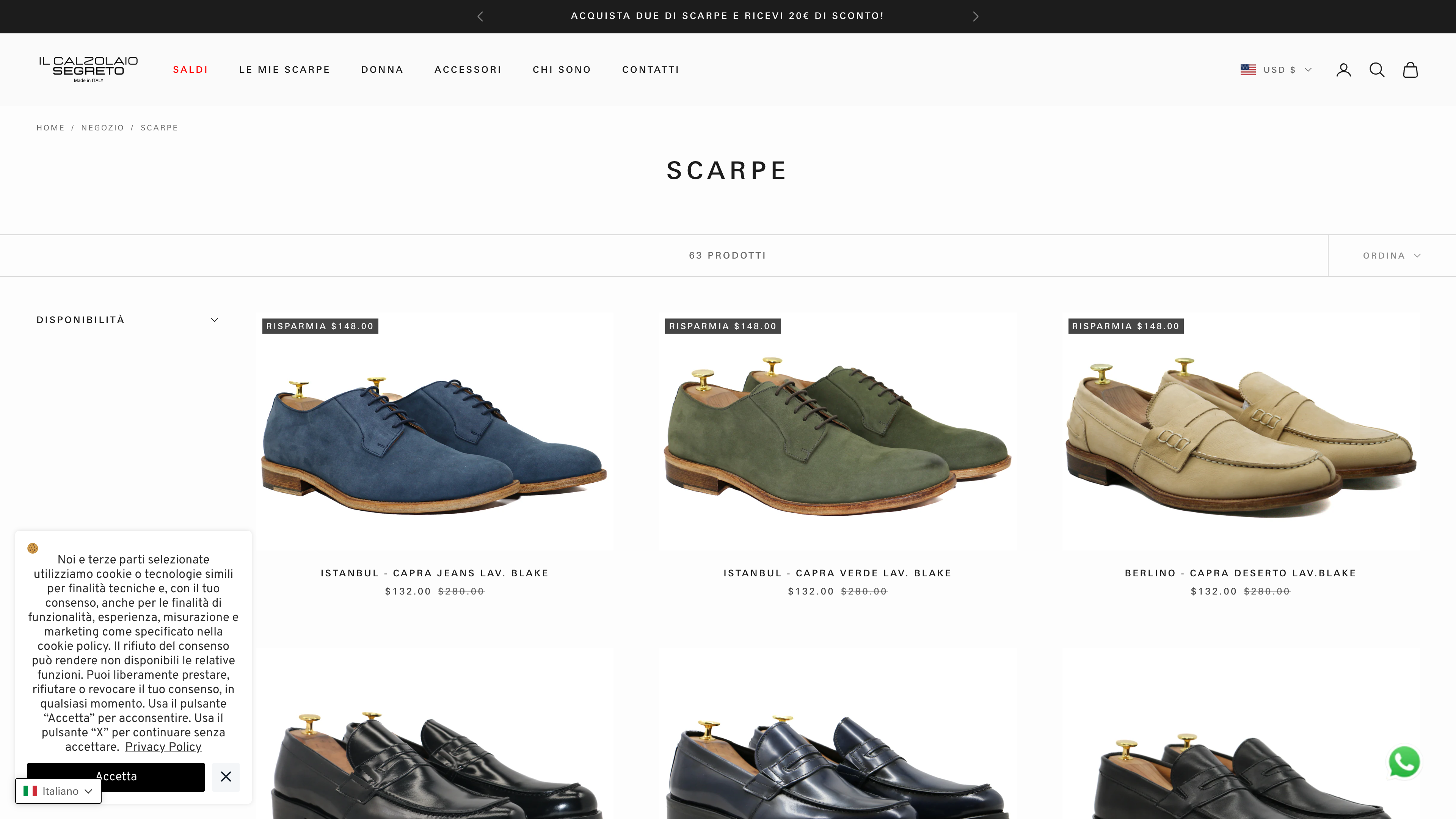The image size is (1456, 819).
Task: Open the ACCESSORI menu
Action: [x=468, y=69]
